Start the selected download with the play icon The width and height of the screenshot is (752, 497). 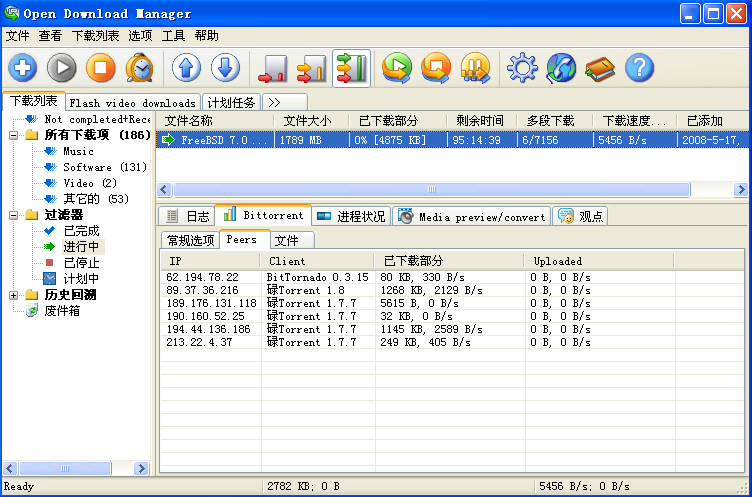(x=62, y=68)
